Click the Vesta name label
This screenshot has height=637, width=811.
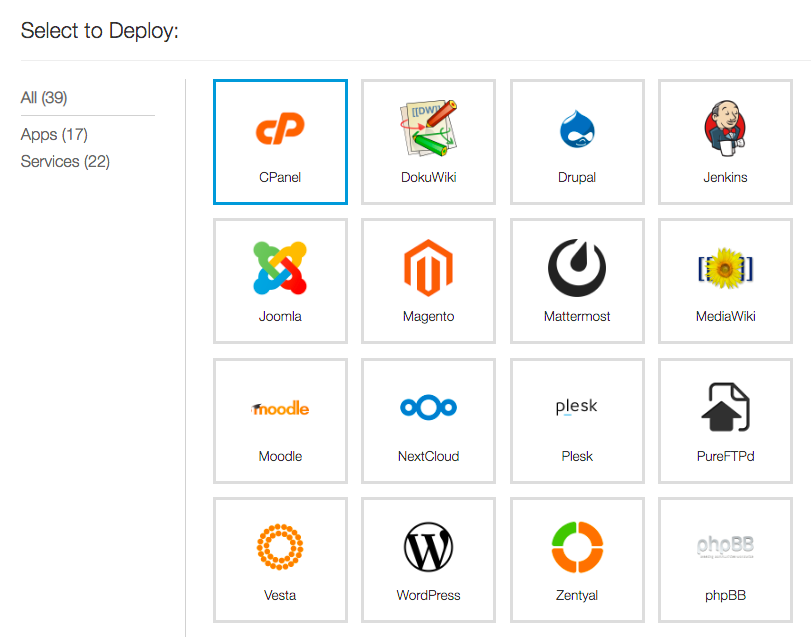click(280, 595)
